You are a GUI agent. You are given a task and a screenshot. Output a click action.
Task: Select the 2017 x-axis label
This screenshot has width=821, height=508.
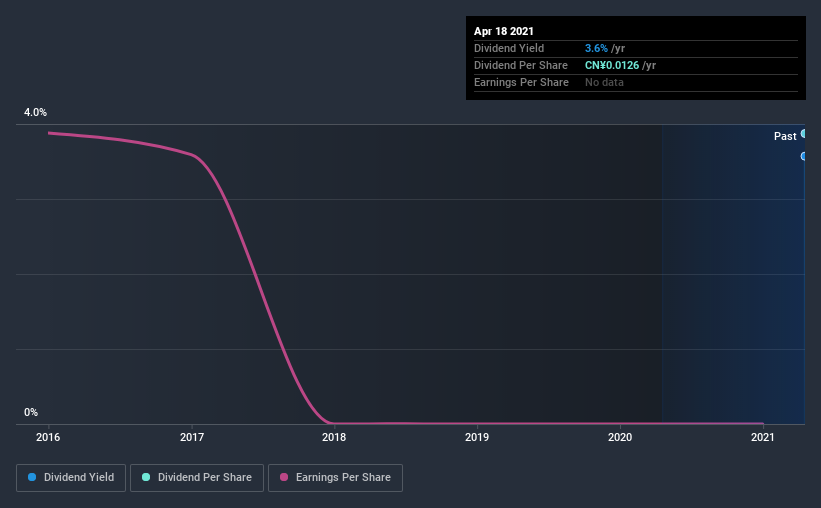pos(192,437)
